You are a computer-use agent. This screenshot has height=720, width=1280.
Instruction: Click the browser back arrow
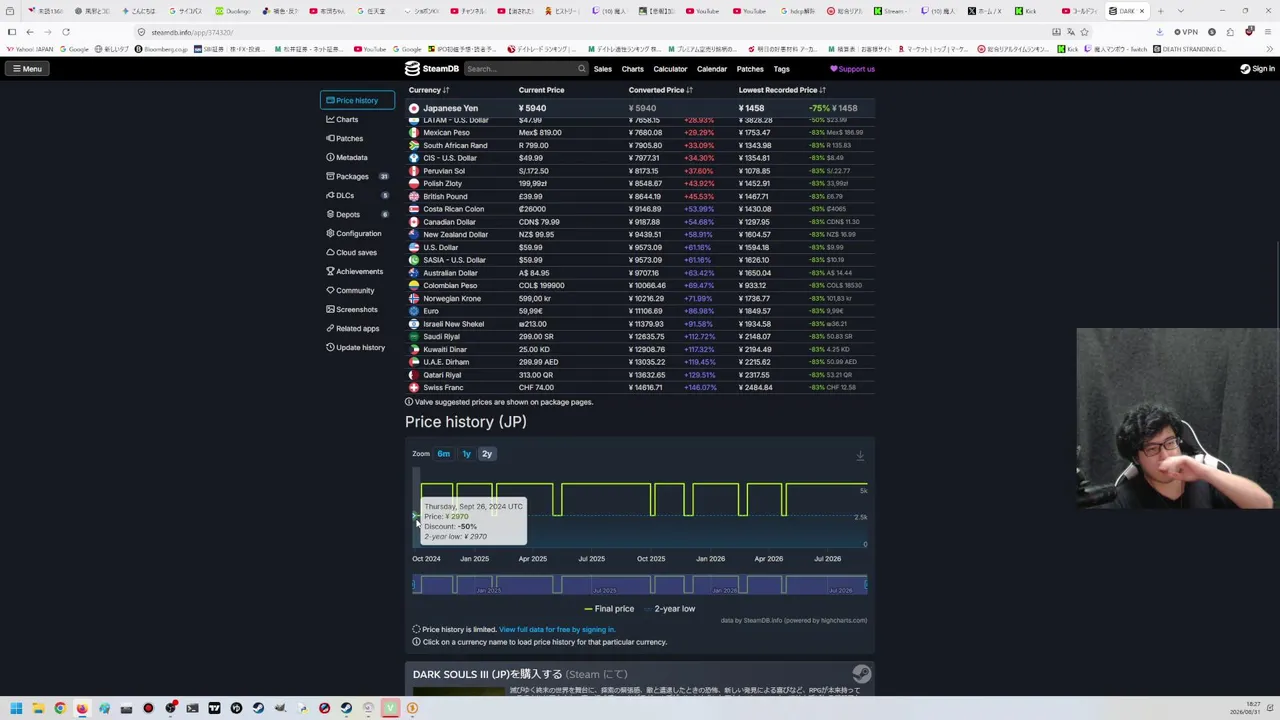30,32
